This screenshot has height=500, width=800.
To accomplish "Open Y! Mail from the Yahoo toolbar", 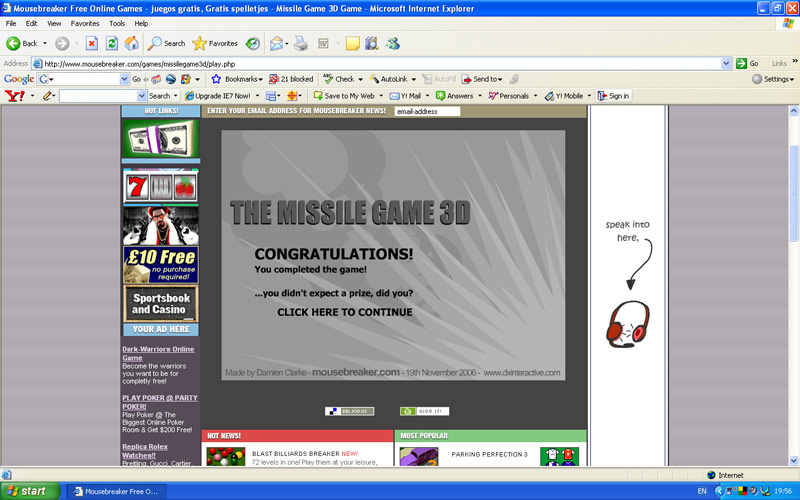I will tap(405, 95).
